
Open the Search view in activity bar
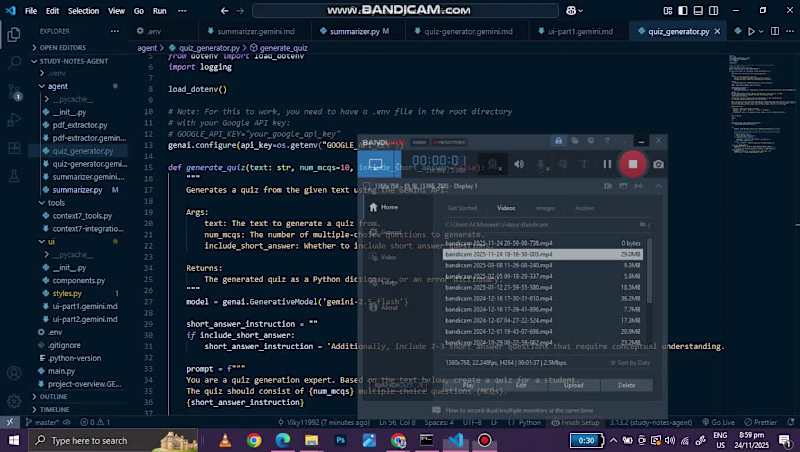click(x=14, y=62)
